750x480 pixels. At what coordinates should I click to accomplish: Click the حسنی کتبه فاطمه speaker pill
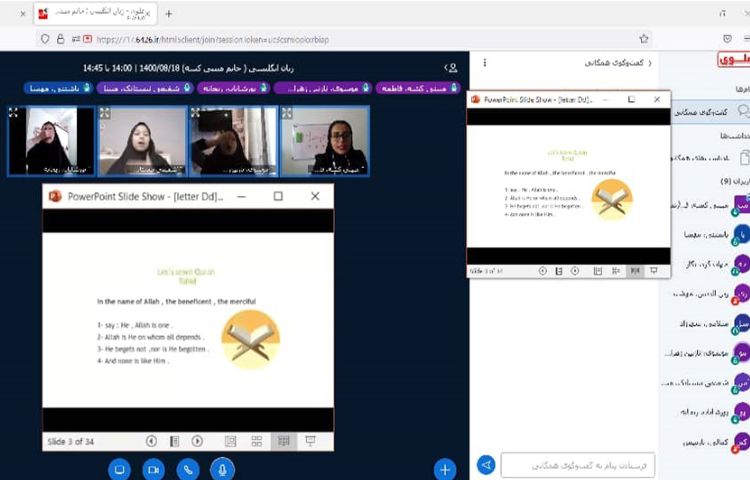(418, 88)
